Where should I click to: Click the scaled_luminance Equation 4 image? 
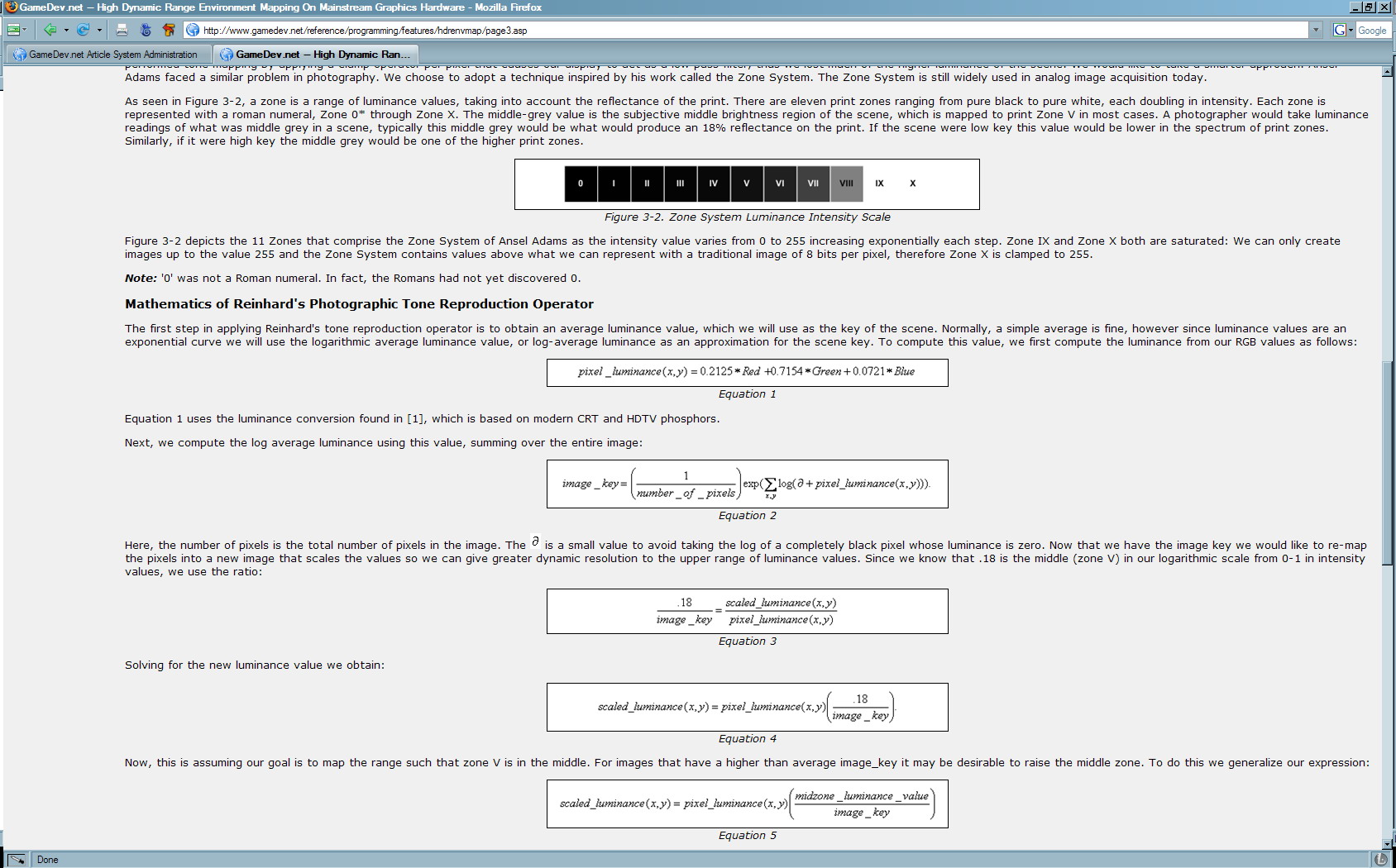tap(748, 707)
